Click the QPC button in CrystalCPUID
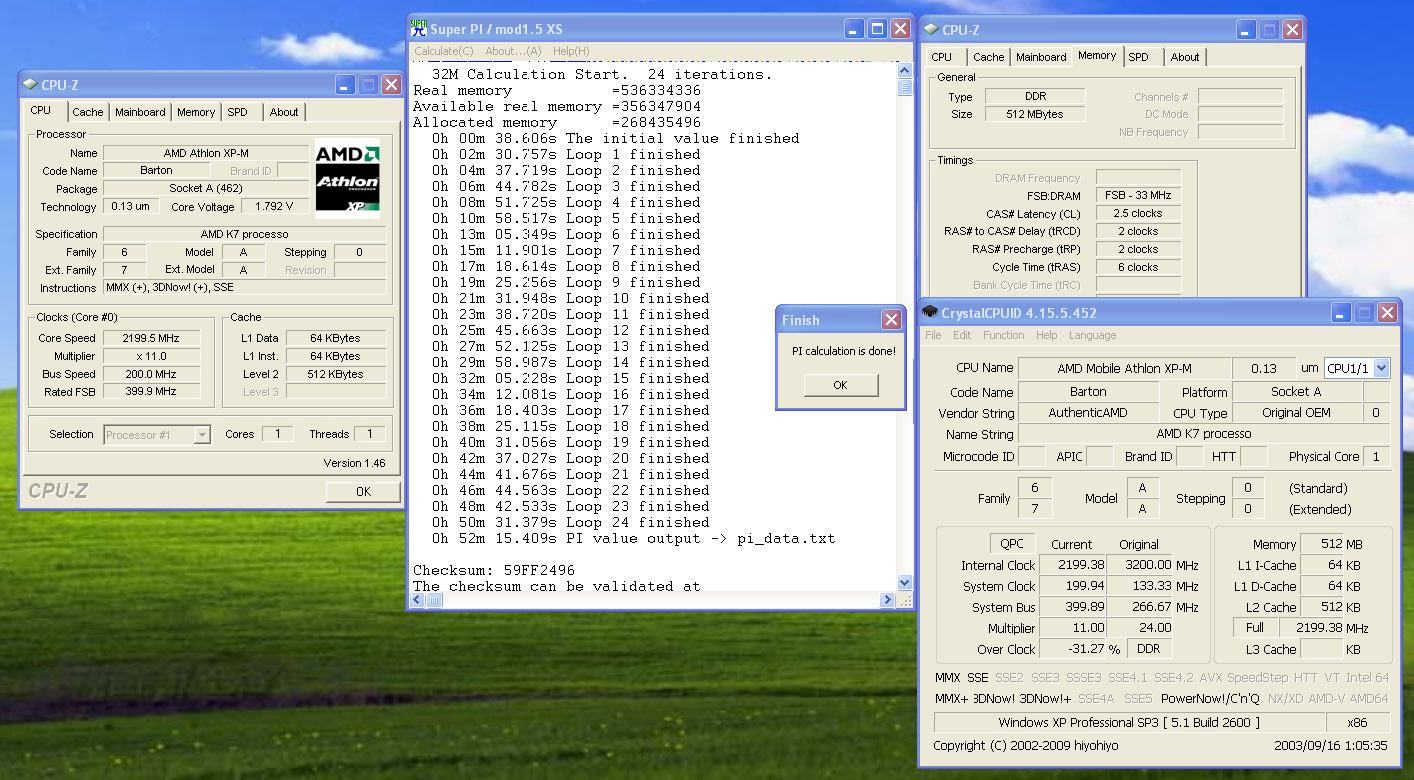Viewport: 1414px width, 780px height. [1012, 544]
